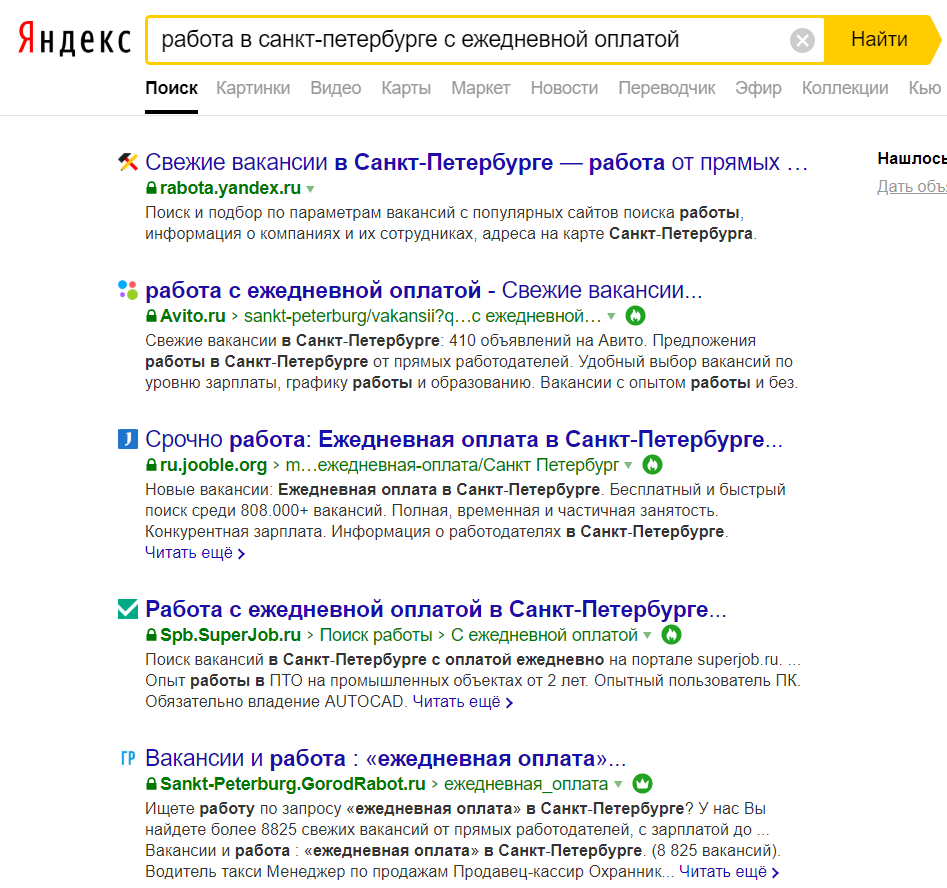
Task: Open Spb.SuperJob.ru green domain link
Action: (230, 635)
